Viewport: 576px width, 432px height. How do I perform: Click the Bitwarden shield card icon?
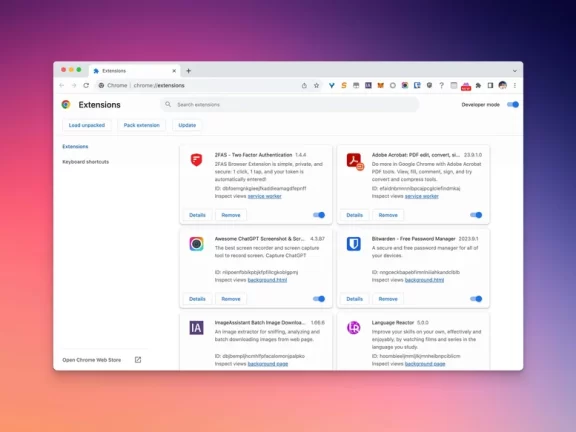354,244
